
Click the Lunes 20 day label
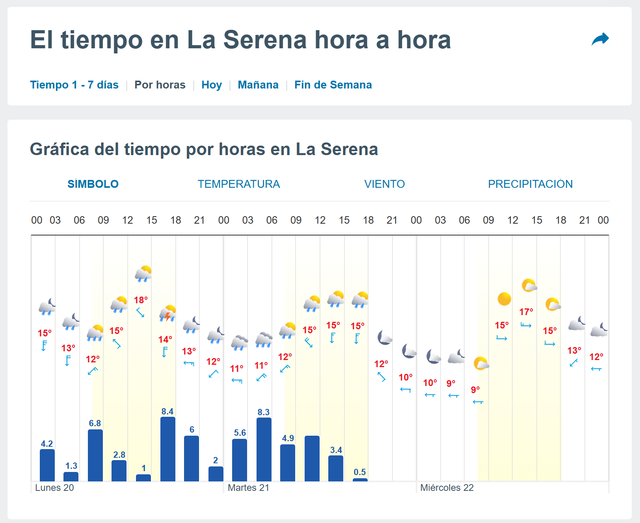55,488
